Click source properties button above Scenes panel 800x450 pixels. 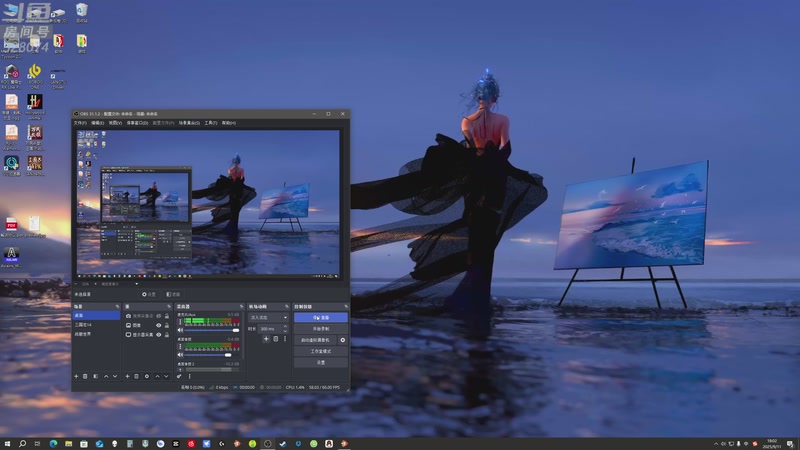tap(149, 294)
